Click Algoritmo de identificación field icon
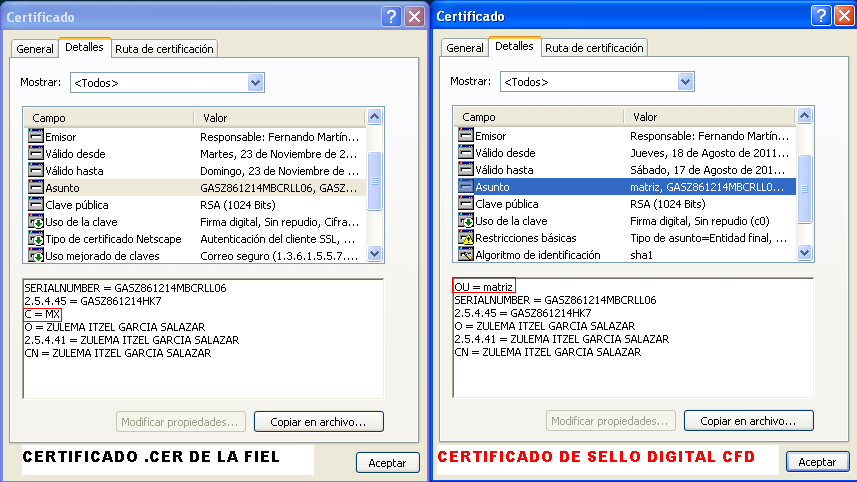Viewport: 857px width, 482px height. click(x=466, y=255)
